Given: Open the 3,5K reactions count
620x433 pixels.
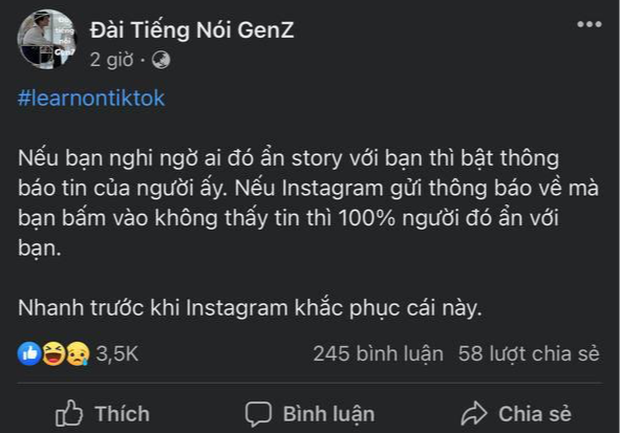Looking at the screenshot, I should click(x=115, y=353).
